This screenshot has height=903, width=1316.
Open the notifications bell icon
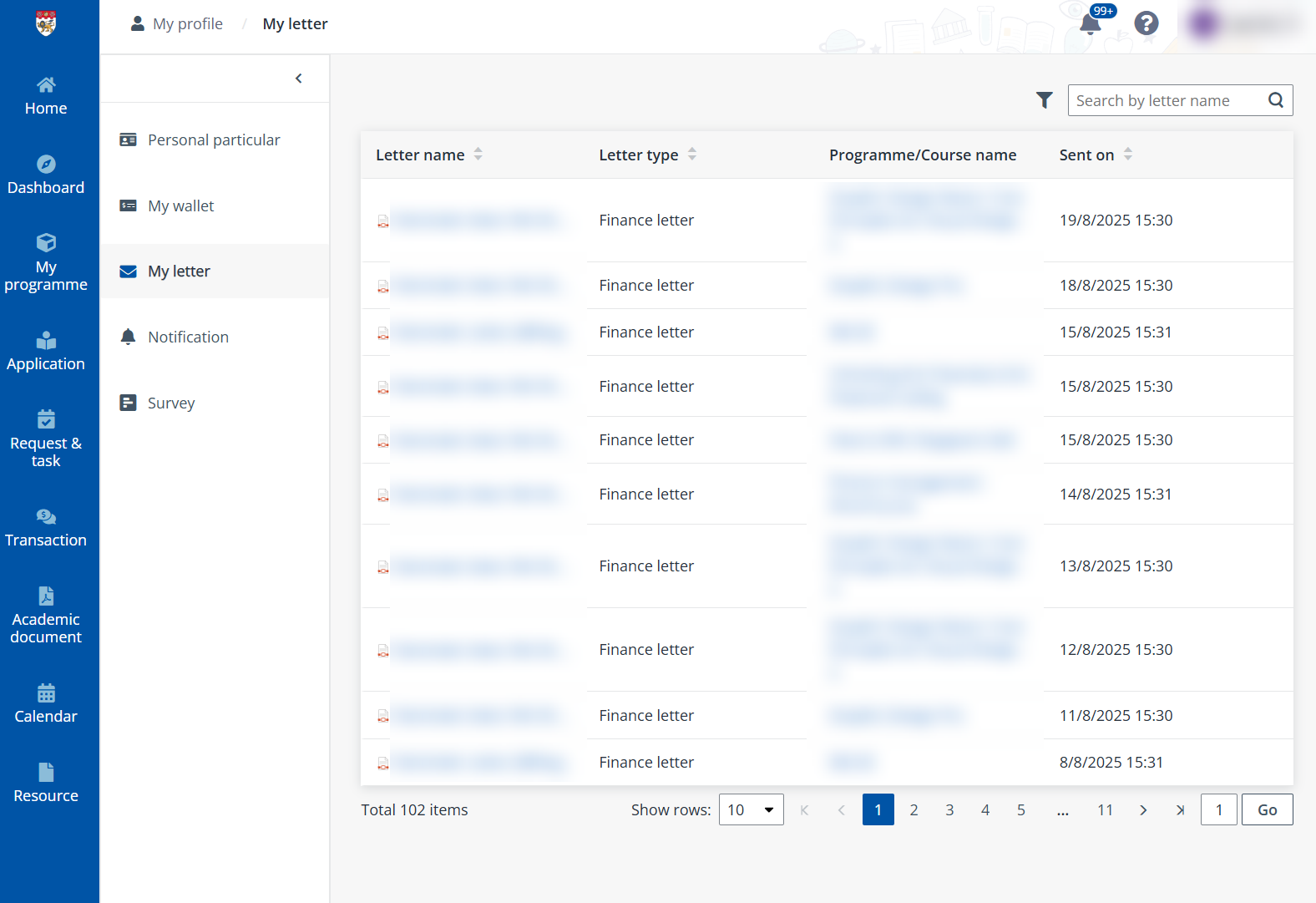point(1090,23)
